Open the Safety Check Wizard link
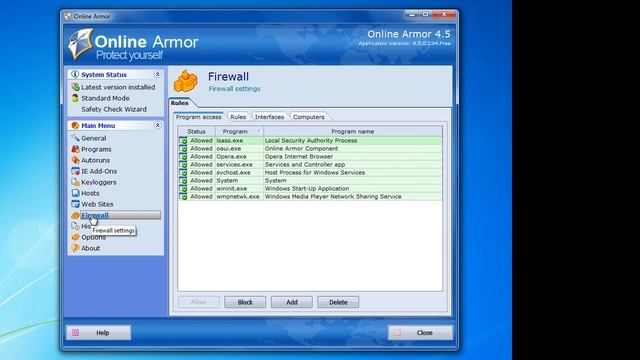The height and width of the screenshot is (360, 640). (x=114, y=109)
